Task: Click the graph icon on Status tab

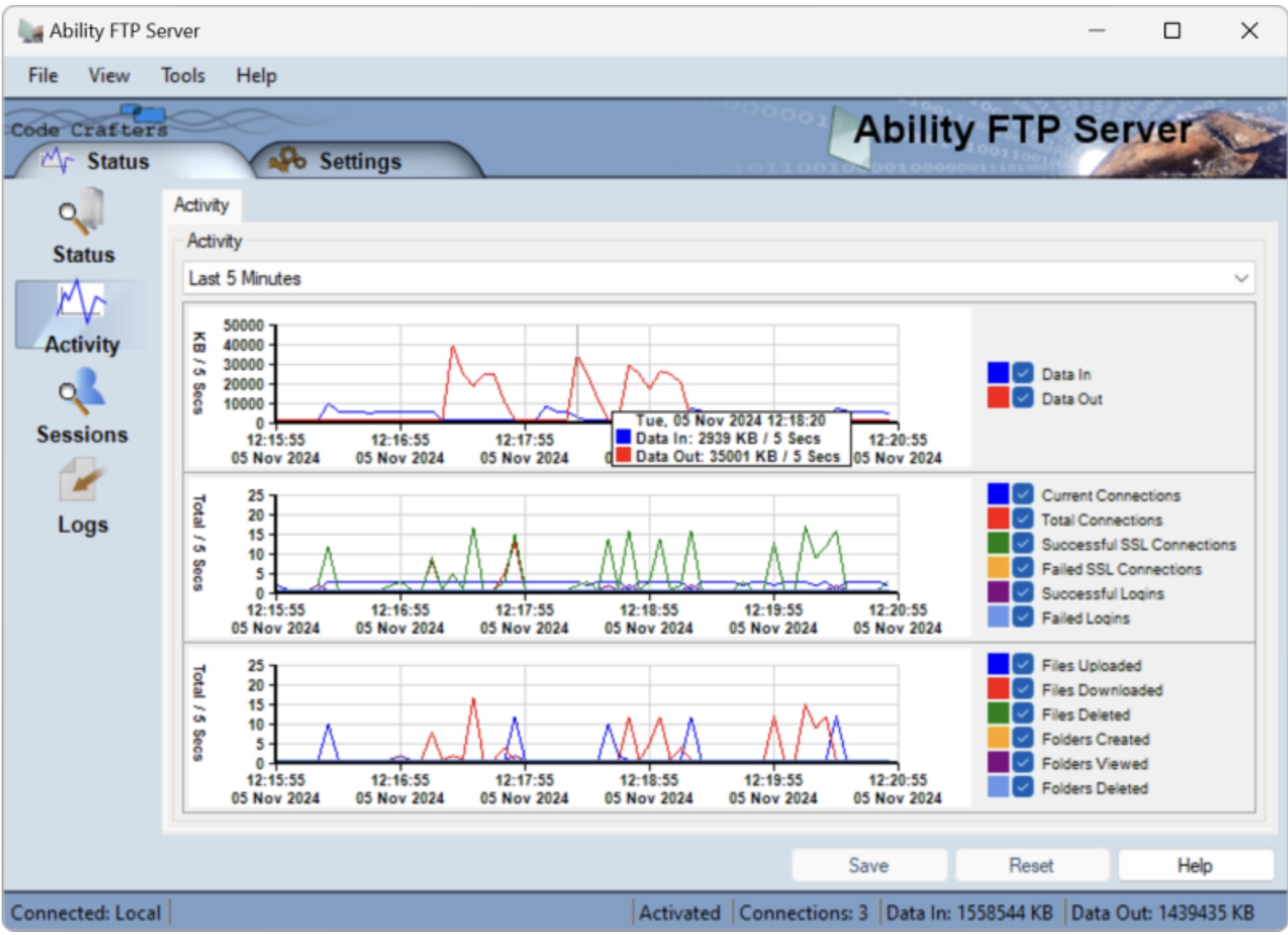Action: 58,160
